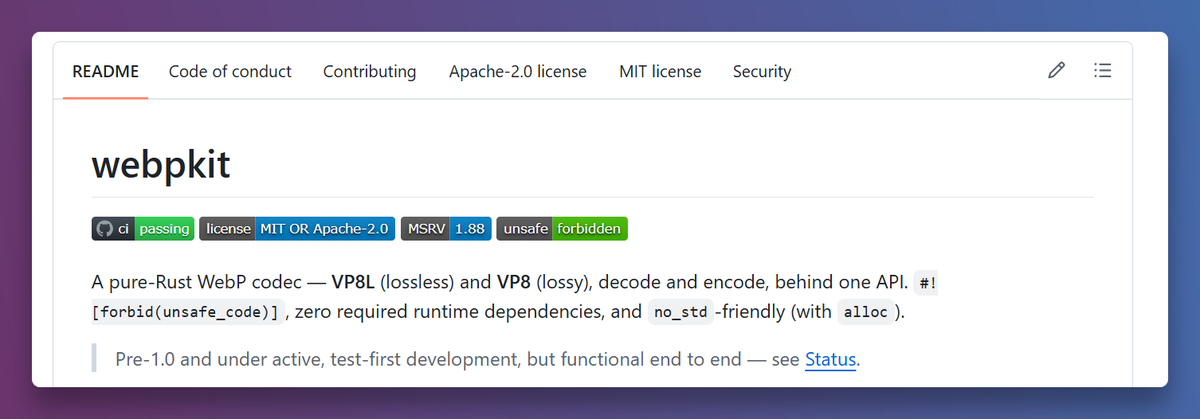
Task: Click the MSRV 1.88 badge
Action: [446, 229]
